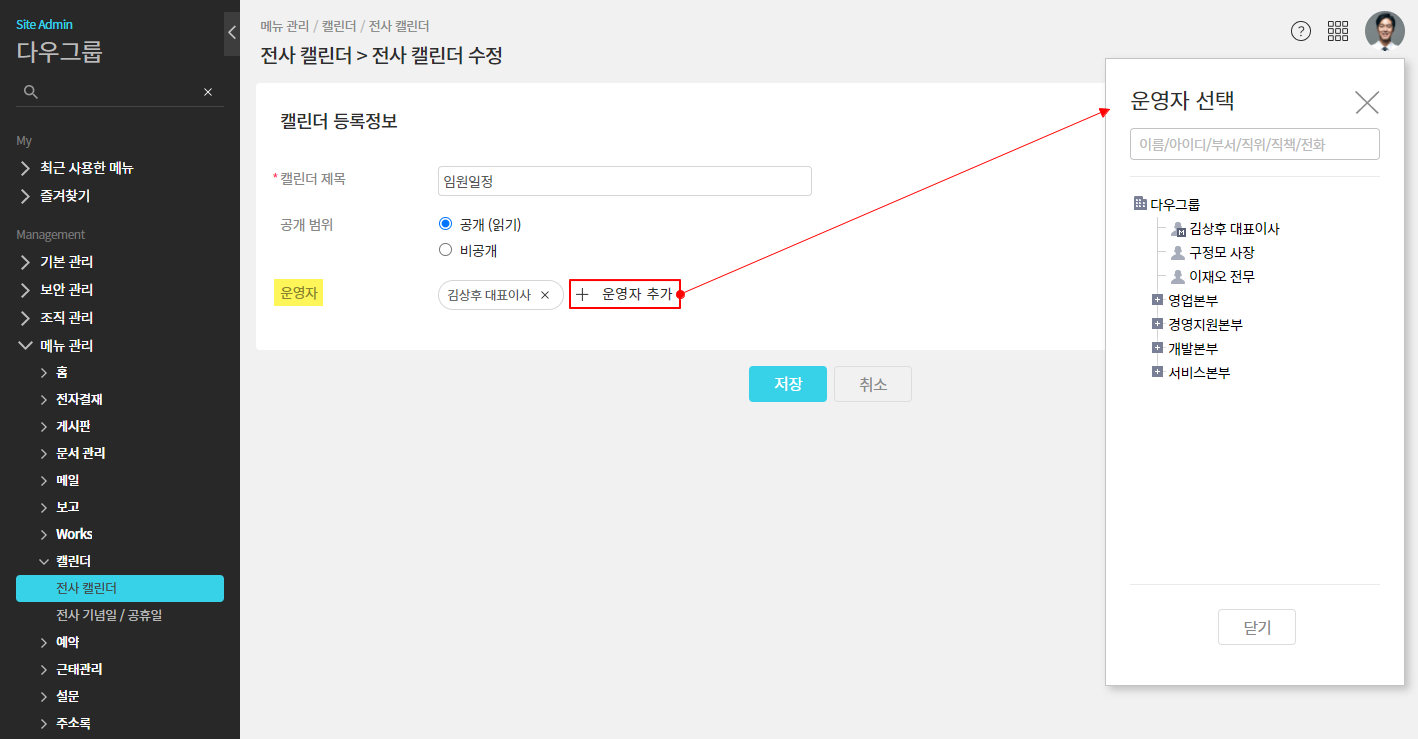Open 전사 기념일 / 공휴일 menu
1418x739 pixels.
pos(109,615)
